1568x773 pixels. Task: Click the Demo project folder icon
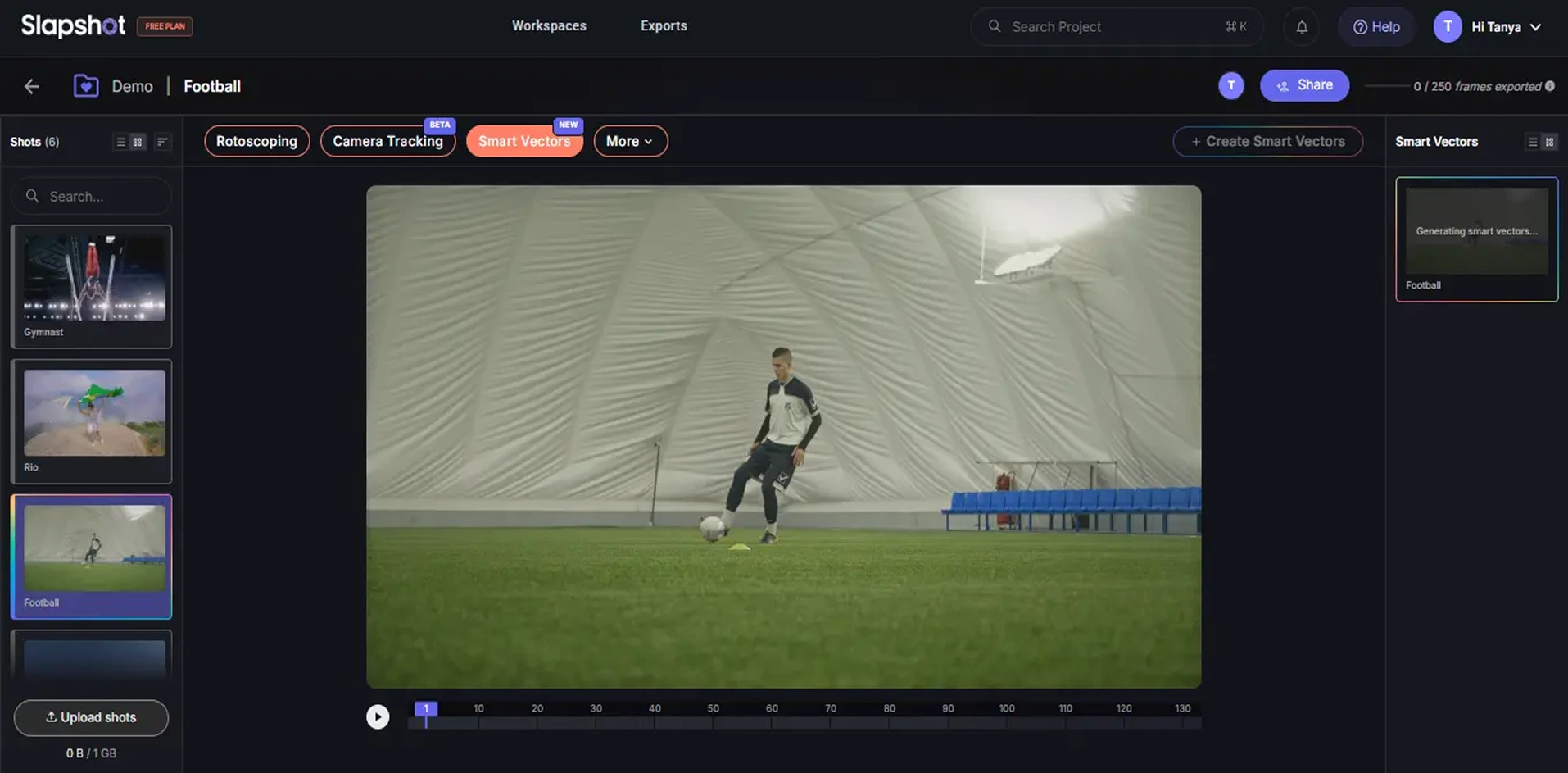[x=86, y=86]
